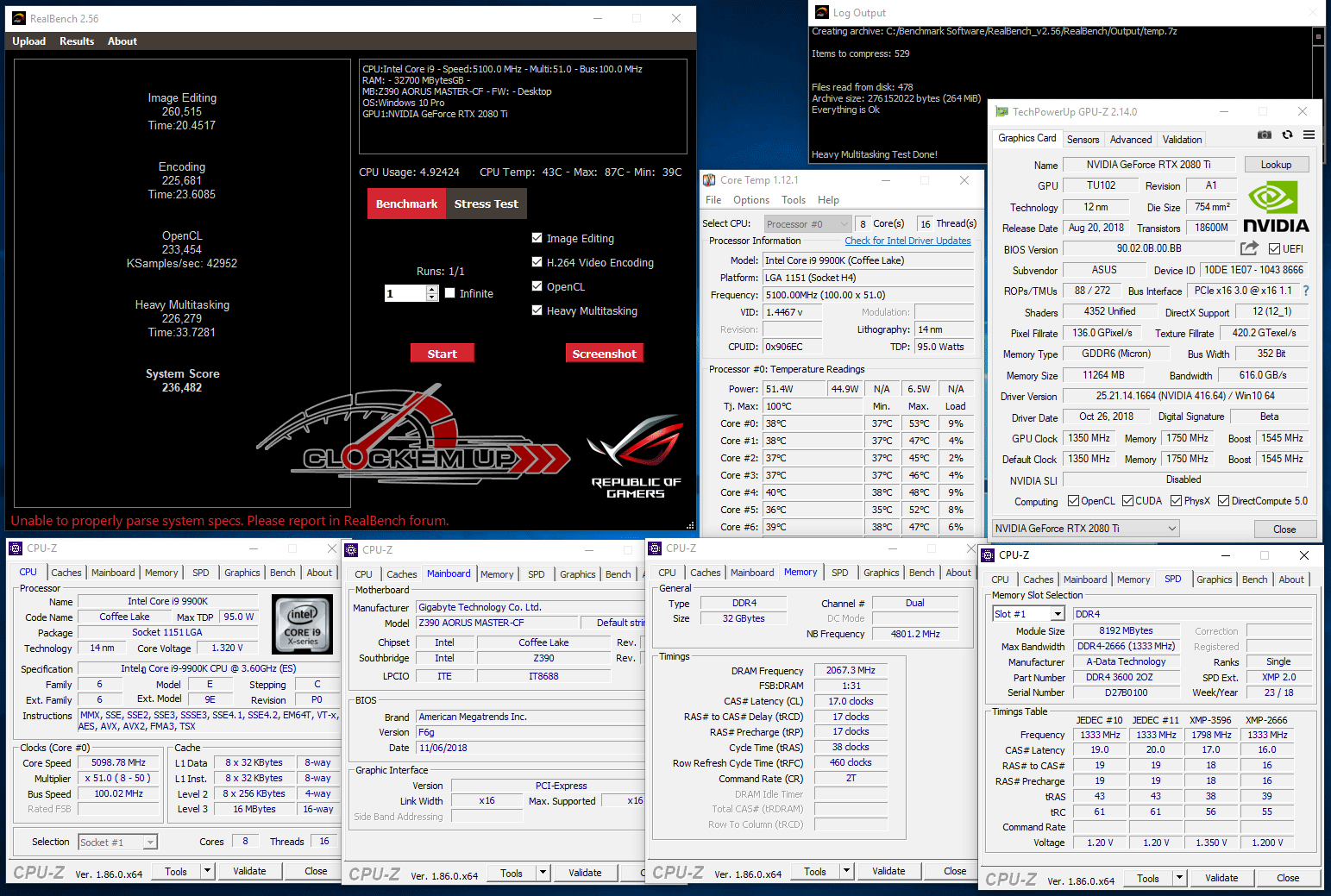Enable the Infinite runs checkbox
This screenshot has height=896, width=1331.
click(450, 293)
